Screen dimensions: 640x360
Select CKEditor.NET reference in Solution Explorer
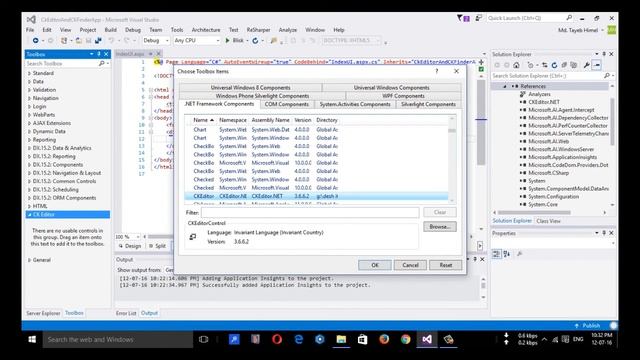(x=544, y=102)
